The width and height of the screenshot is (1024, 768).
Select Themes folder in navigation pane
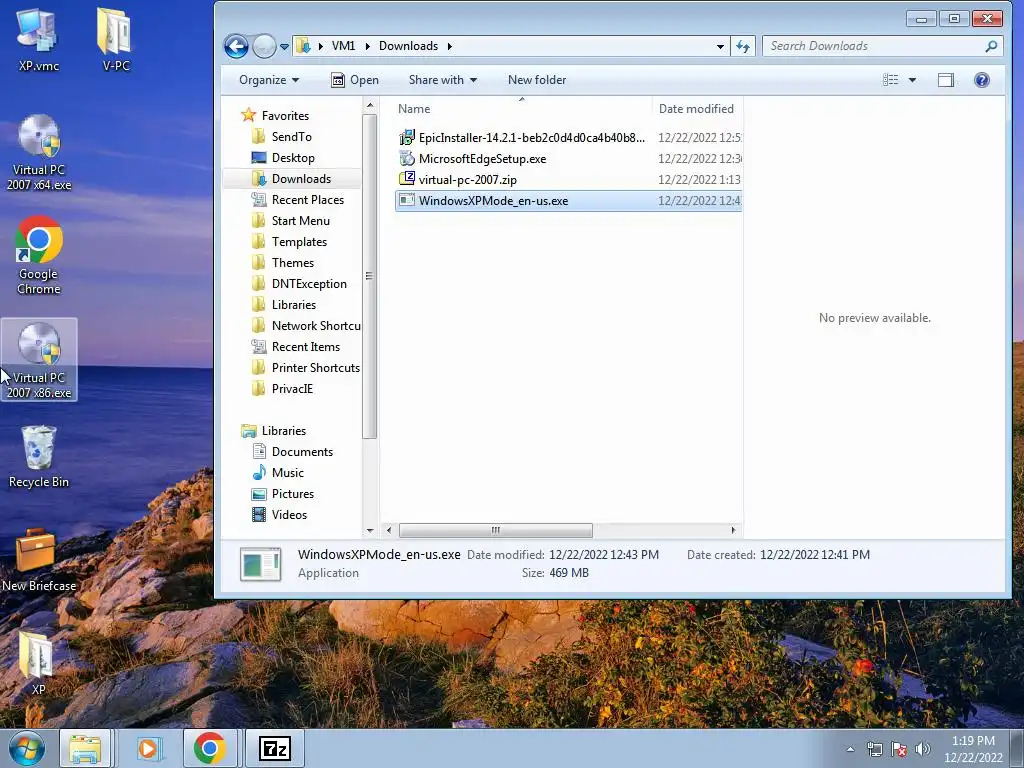click(x=293, y=263)
